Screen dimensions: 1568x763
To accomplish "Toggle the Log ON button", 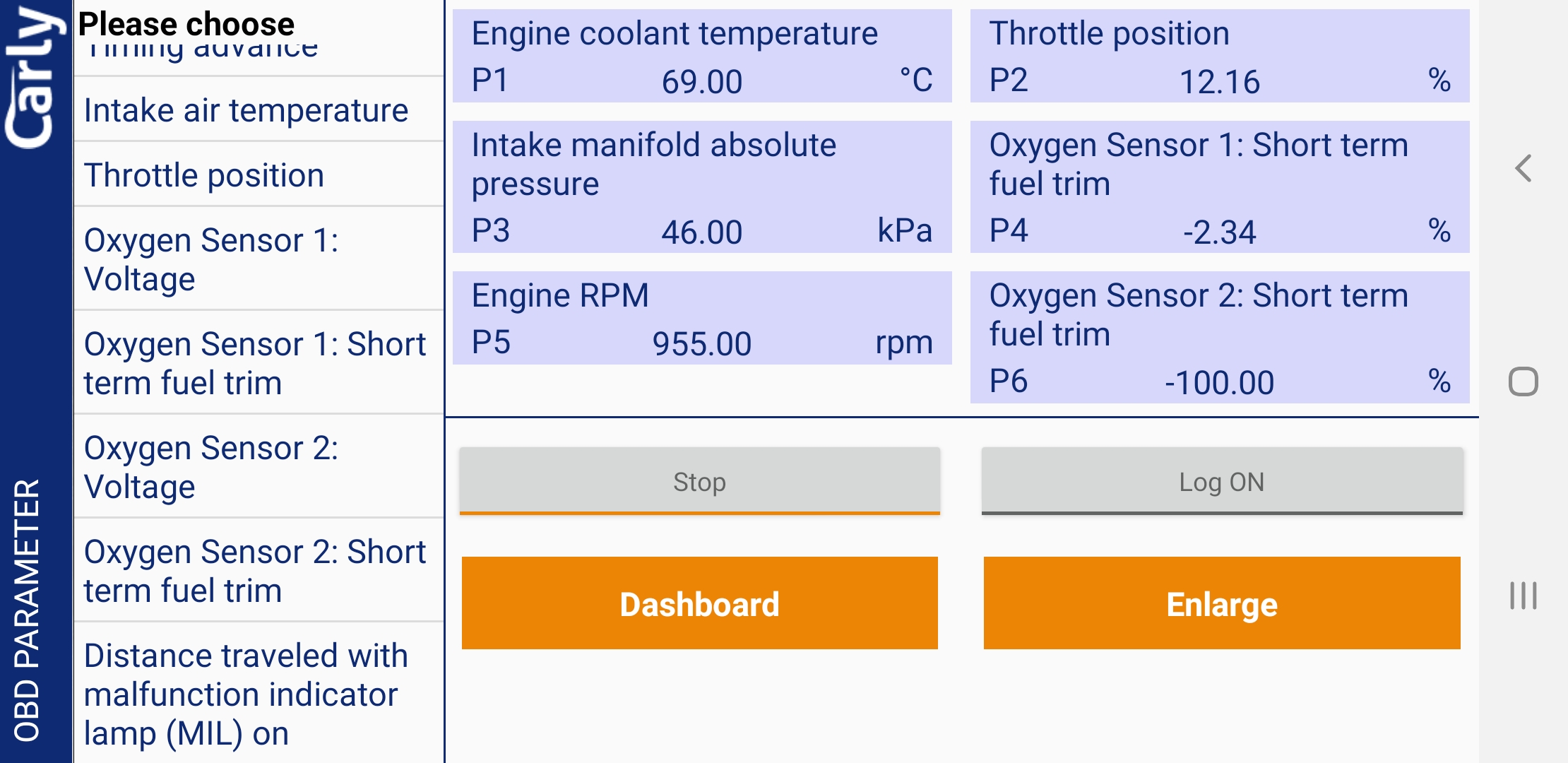I will [1221, 482].
